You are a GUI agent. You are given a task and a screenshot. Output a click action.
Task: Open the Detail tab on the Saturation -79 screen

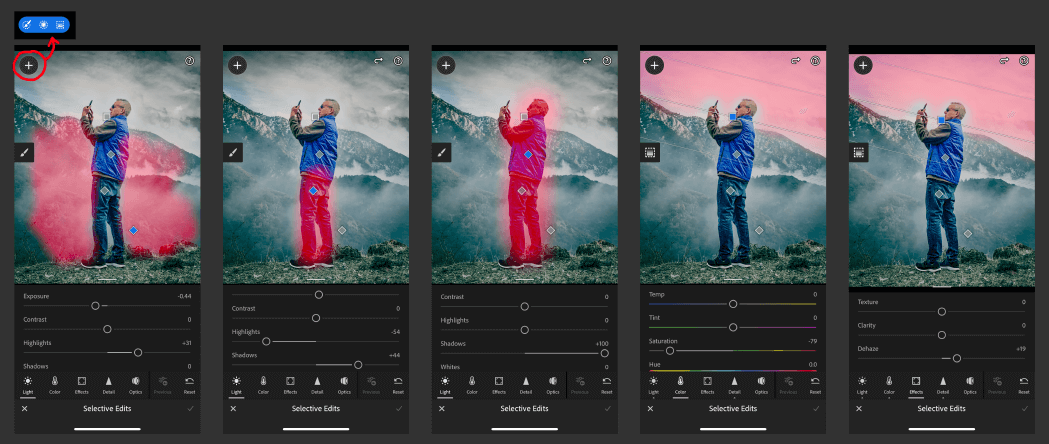735,384
